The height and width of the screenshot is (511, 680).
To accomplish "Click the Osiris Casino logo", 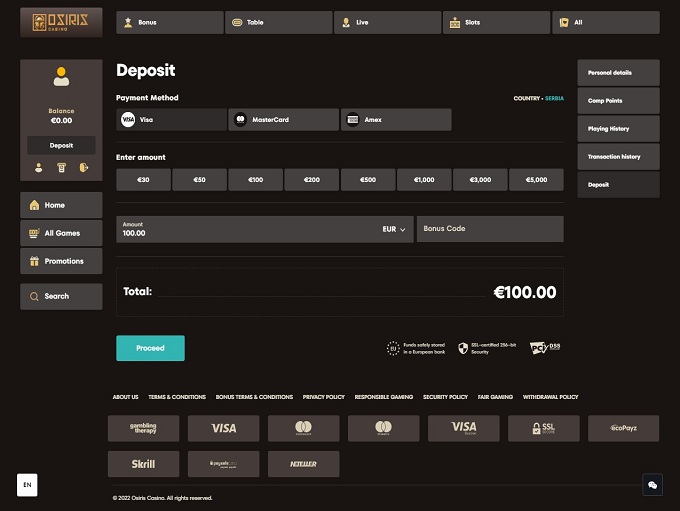I will (61, 22).
